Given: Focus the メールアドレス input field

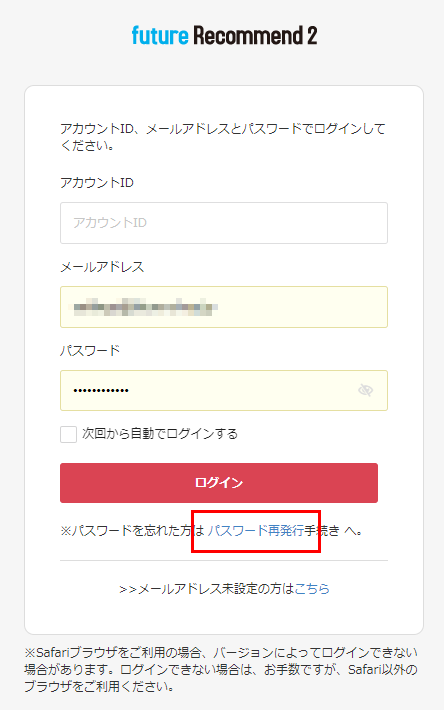Looking at the screenshot, I should pyautogui.click(x=224, y=307).
